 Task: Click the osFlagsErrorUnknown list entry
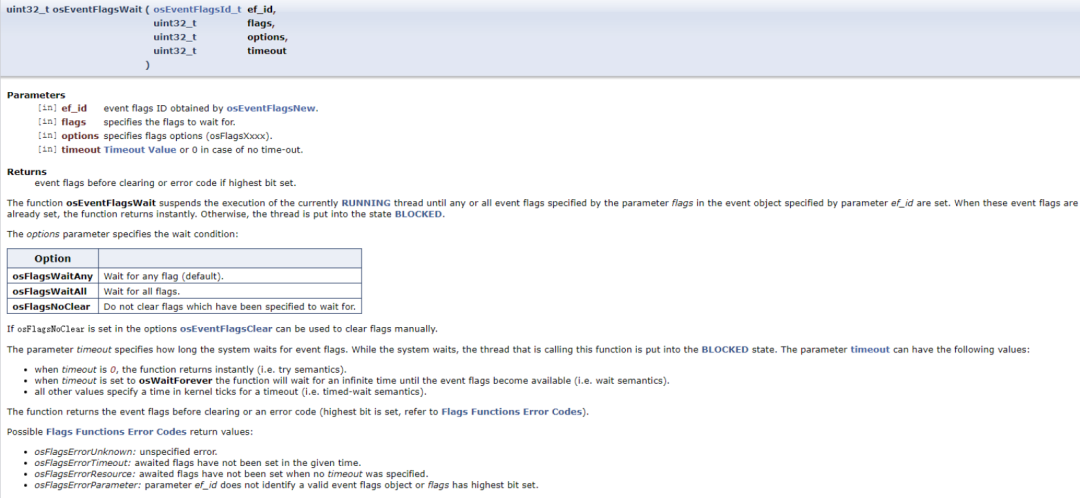coord(75,452)
